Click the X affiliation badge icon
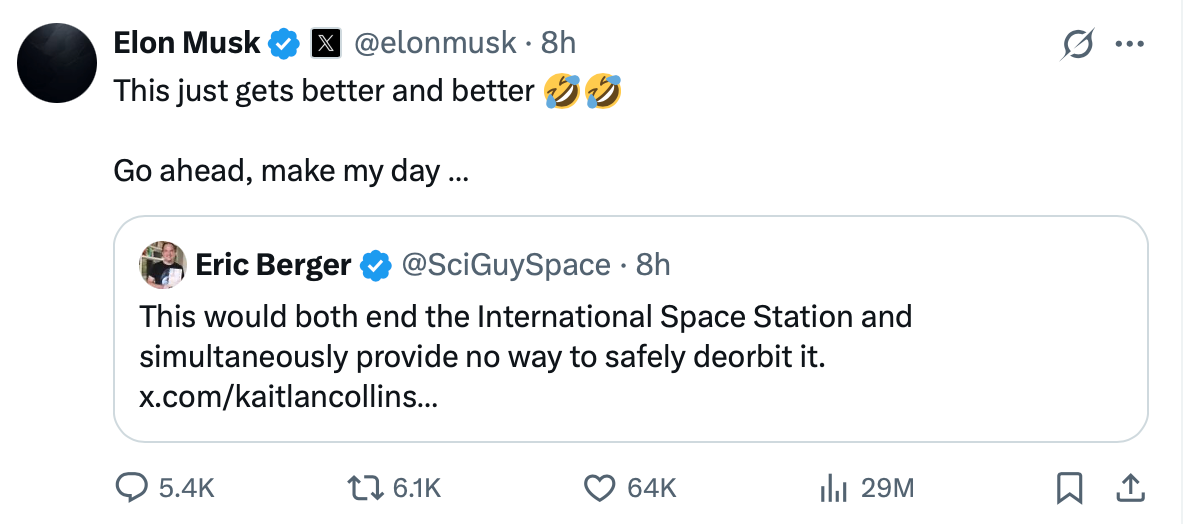The image size is (1186, 524). point(326,43)
